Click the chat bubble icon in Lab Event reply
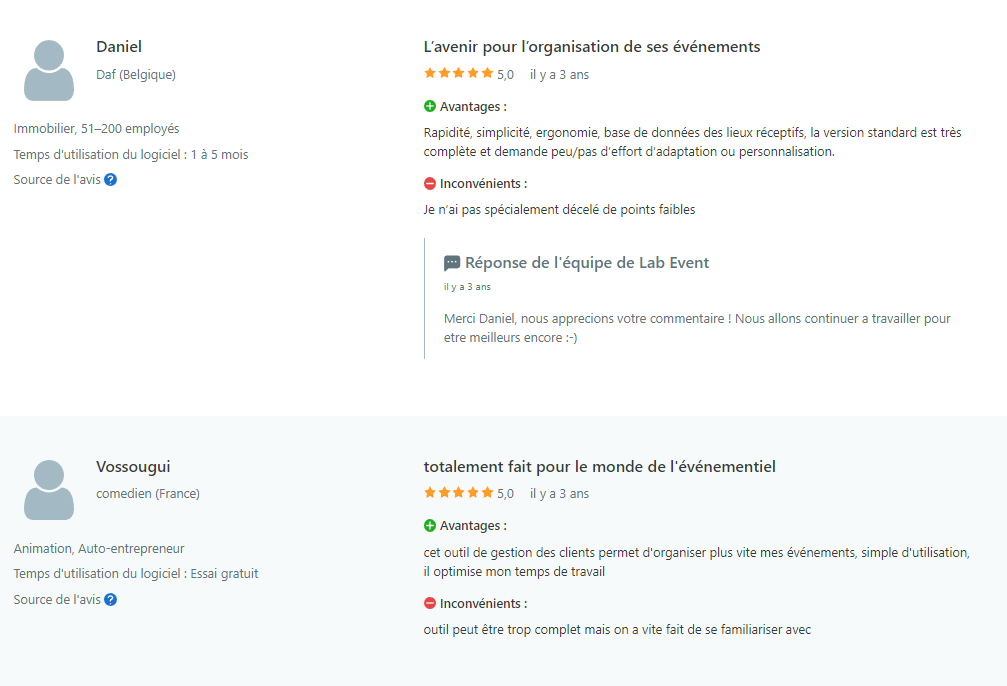Screen dimensions: 1007x686 click(451, 263)
